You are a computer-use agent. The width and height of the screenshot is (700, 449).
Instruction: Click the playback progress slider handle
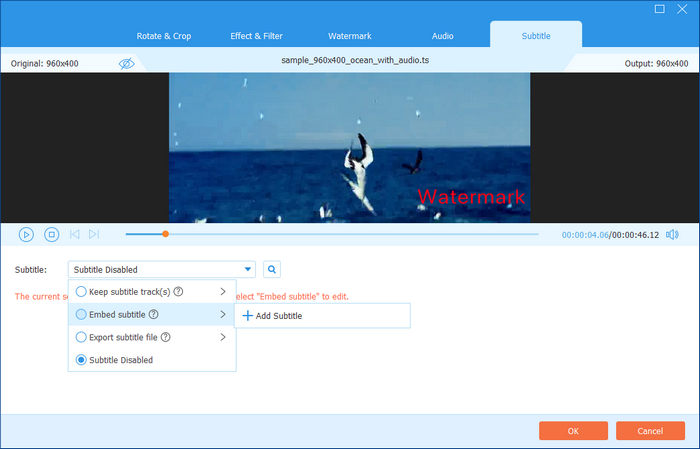point(165,234)
